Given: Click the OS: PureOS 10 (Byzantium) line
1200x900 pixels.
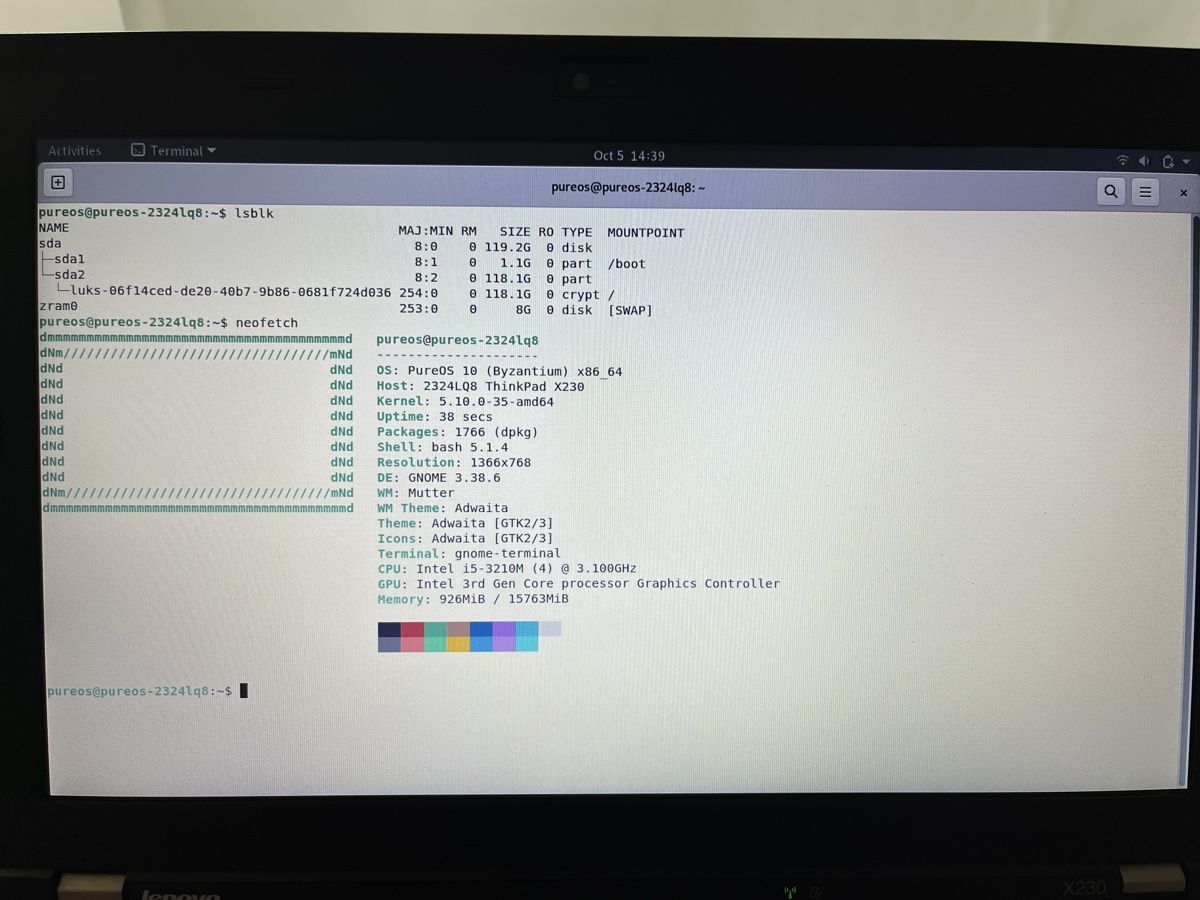Looking at the screenshot, I should [499, 371].
